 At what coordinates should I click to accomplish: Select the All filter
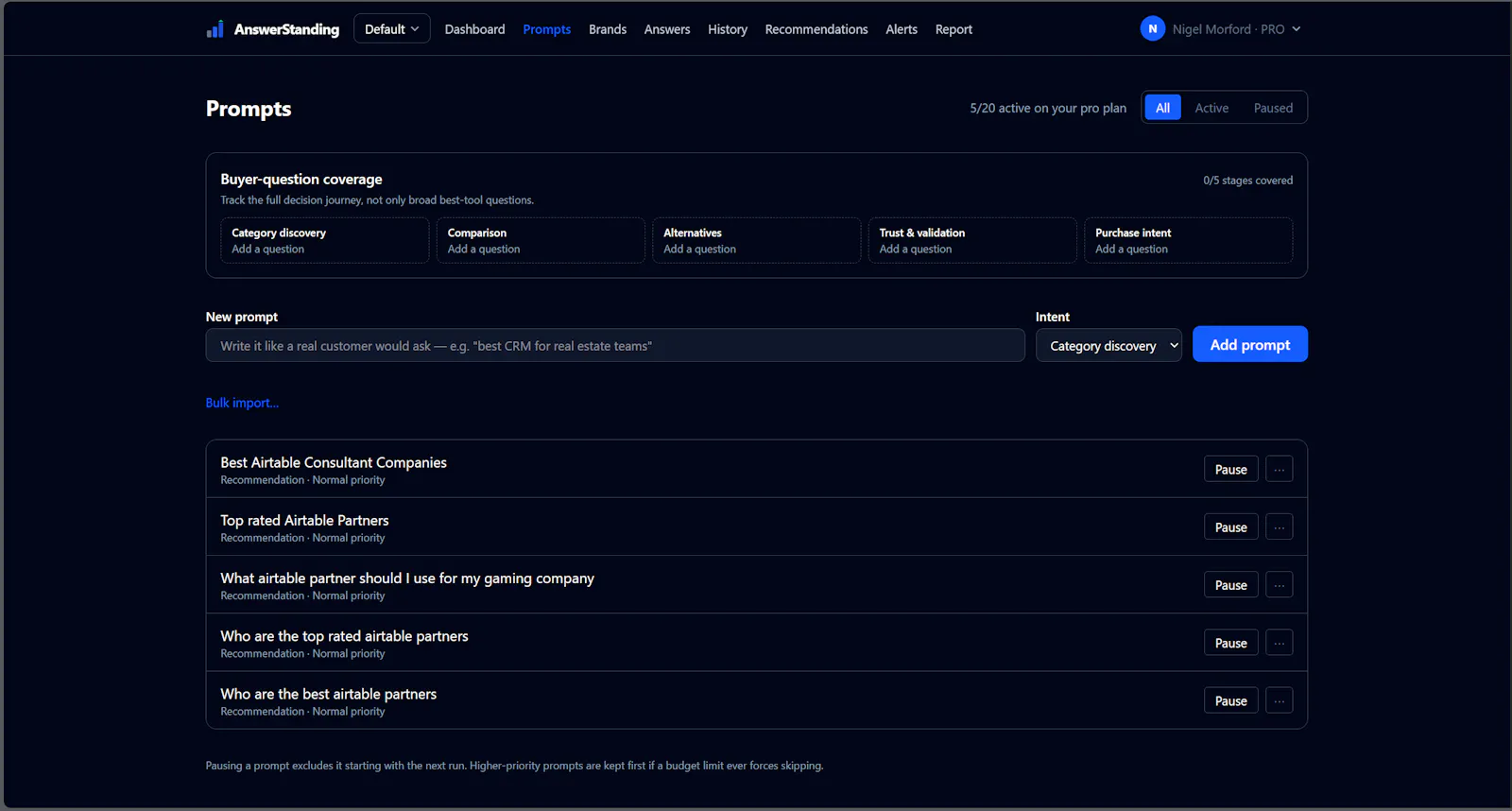pyautogui.click(x=1162, y=108)
